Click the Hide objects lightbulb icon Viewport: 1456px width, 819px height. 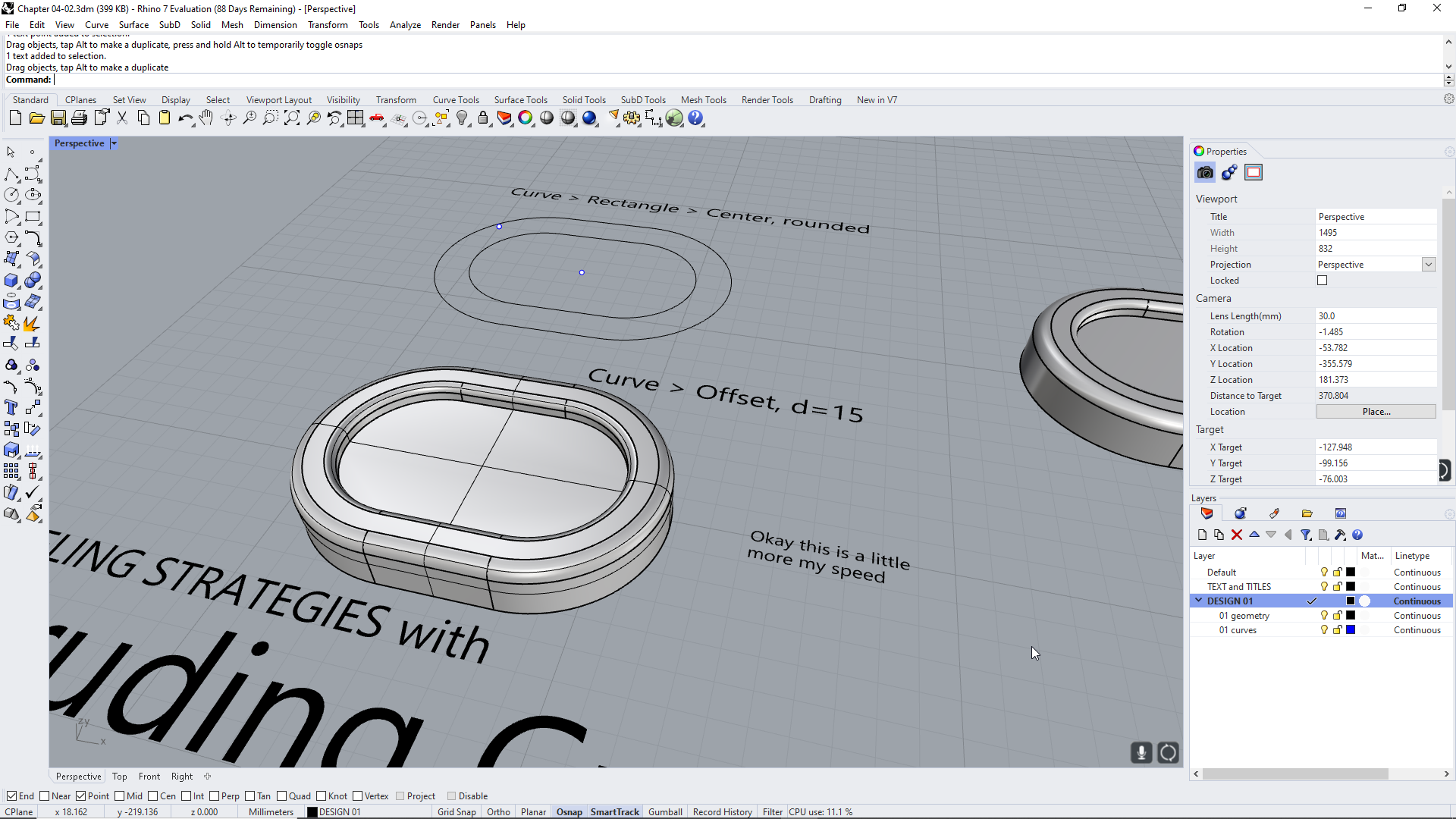(x=462, y=118)
